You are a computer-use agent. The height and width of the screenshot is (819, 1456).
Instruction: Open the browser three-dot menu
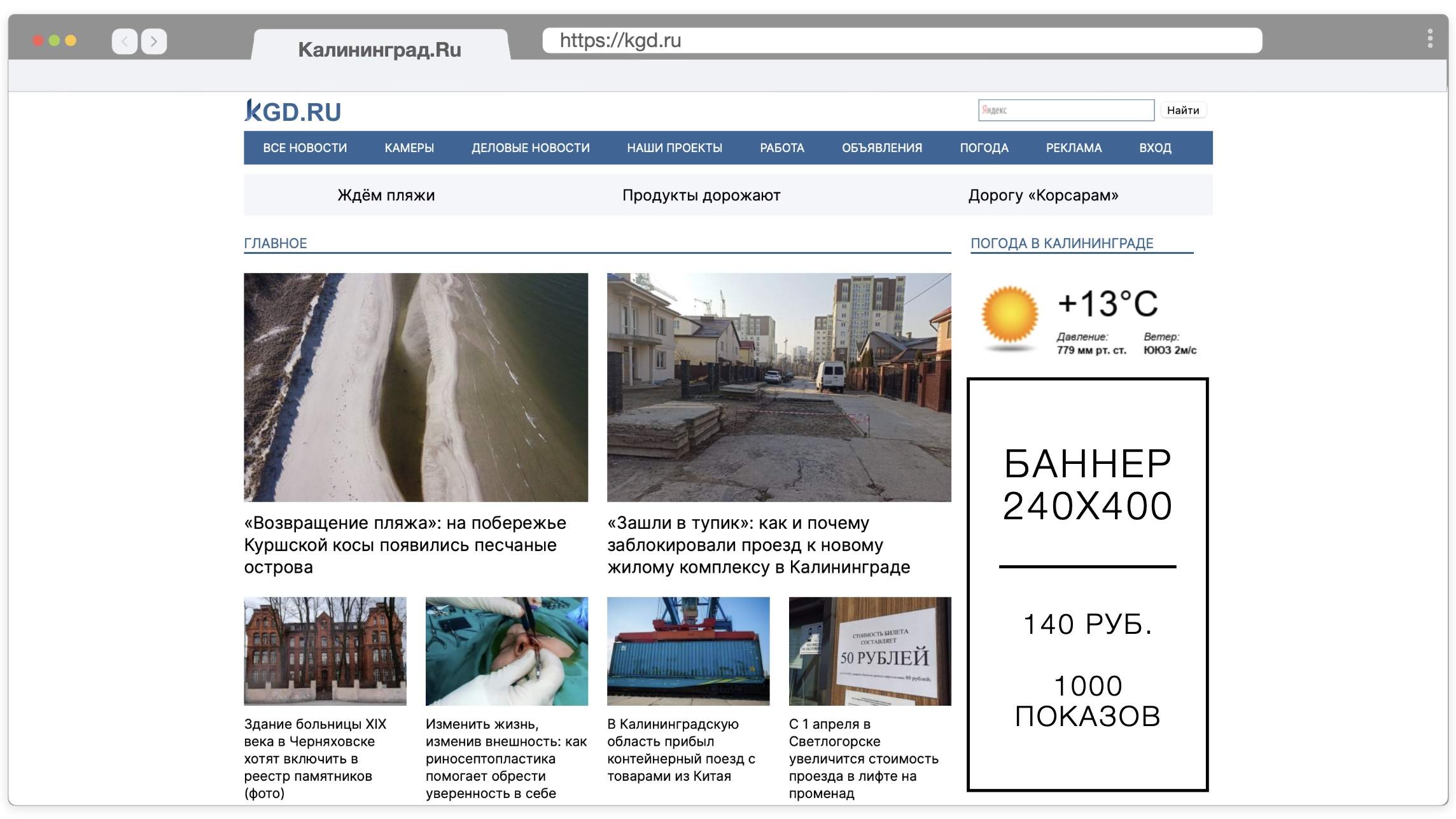[1429, 39]
